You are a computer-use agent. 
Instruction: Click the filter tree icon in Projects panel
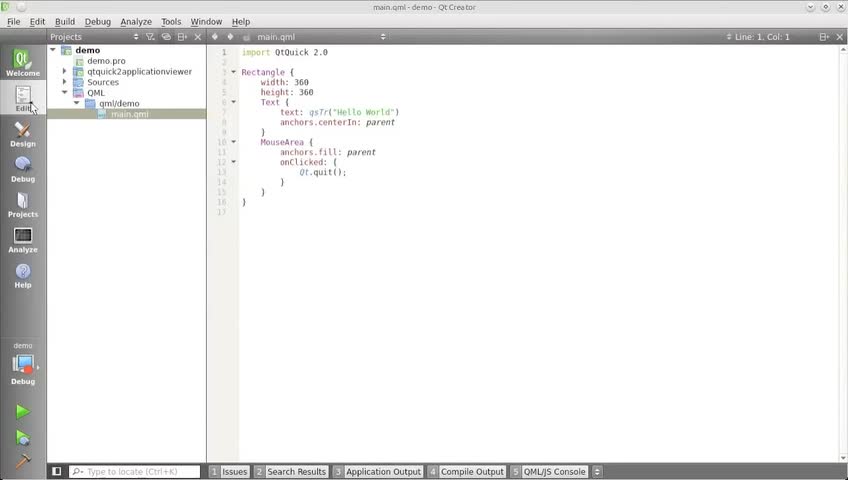click(150, 37)
